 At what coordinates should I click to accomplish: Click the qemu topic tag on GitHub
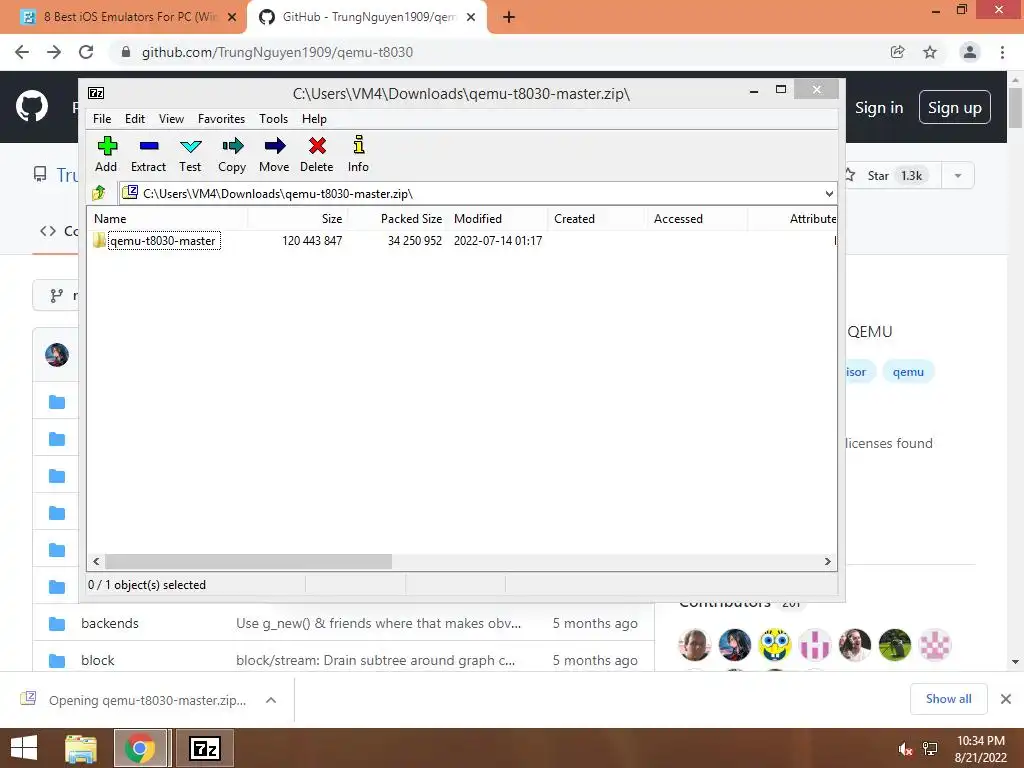(x=908, y=372)
